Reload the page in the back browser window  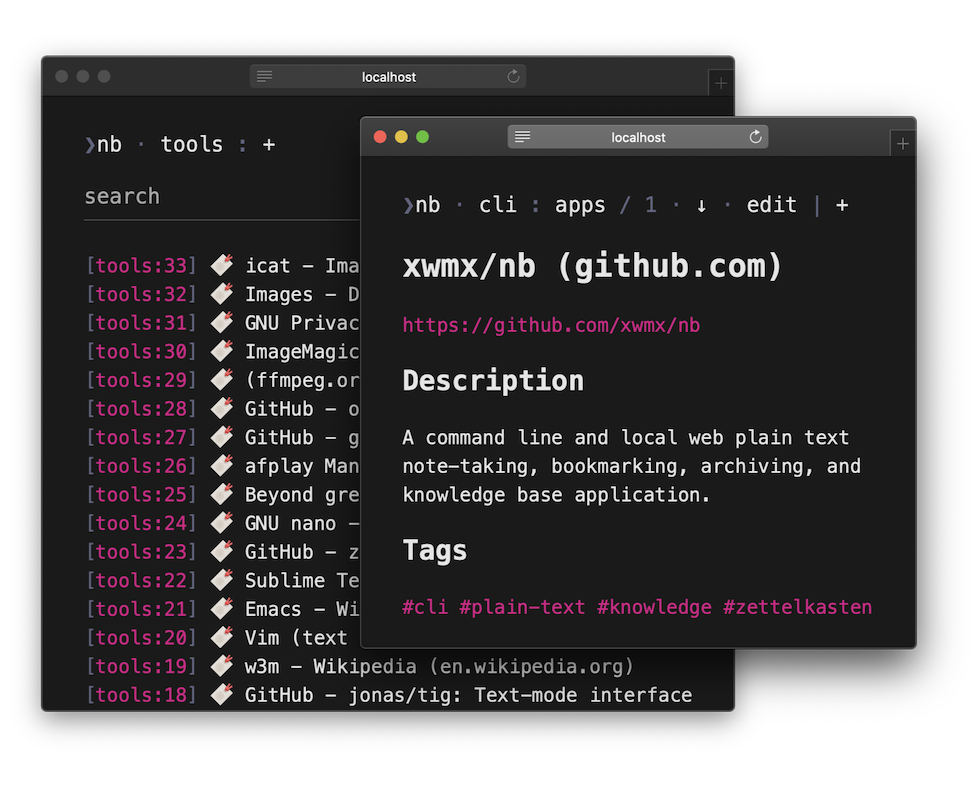pyautogui.click(x=513, y=76)
